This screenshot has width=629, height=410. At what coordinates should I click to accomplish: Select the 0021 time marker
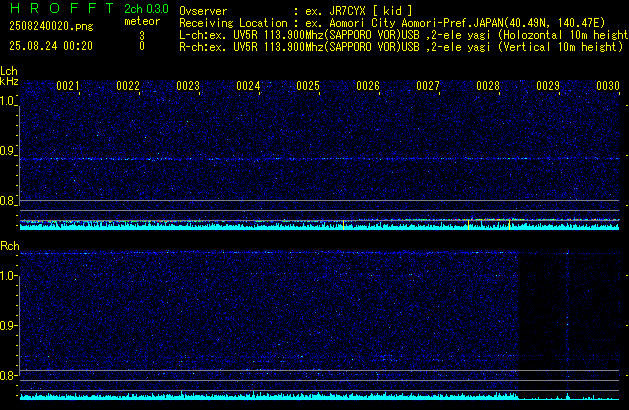pos(68,86)
